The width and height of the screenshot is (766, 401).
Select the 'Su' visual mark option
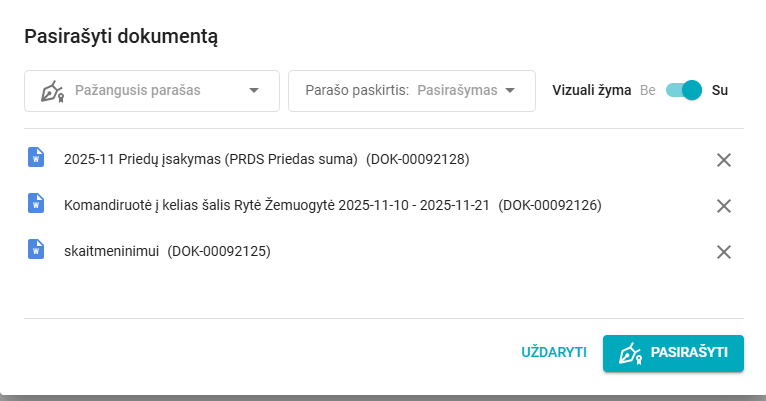(x=720, y=90)
